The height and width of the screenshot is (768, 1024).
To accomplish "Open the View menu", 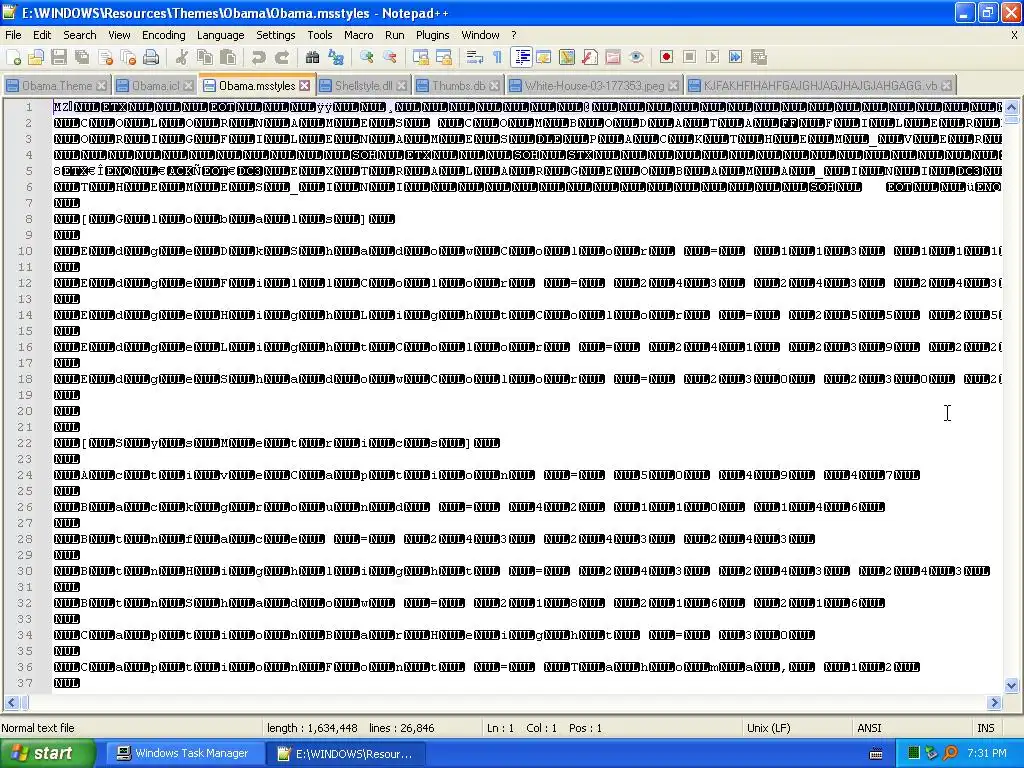I will 119,35.
